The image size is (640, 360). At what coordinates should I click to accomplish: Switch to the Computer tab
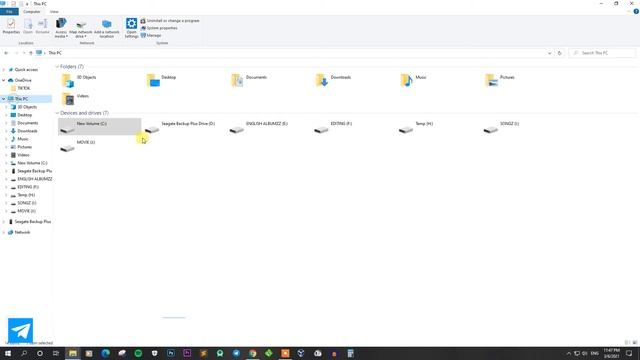point(31,11)
